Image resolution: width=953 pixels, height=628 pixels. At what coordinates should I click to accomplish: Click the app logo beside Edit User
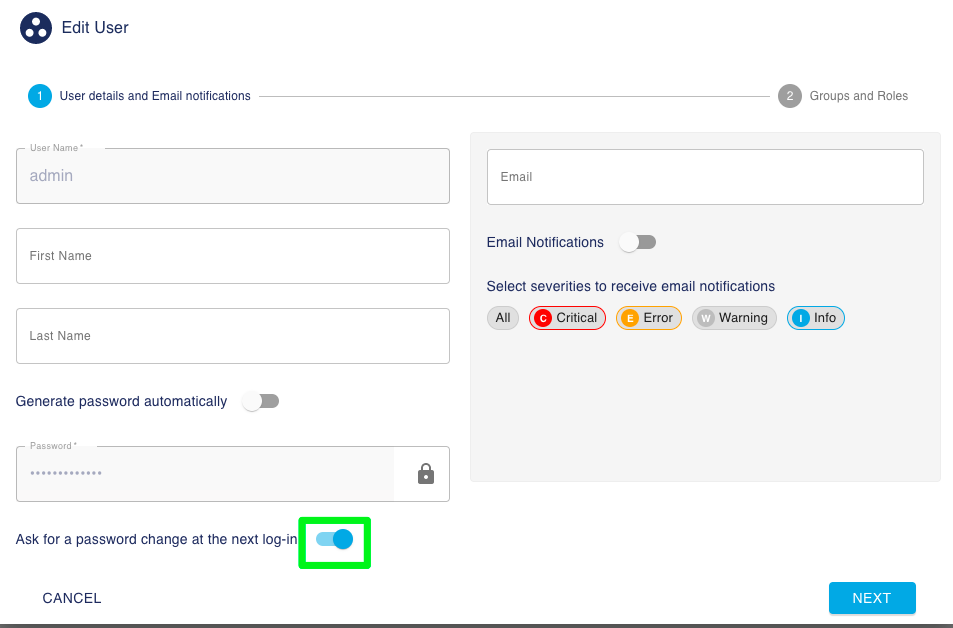click(36, 28)
